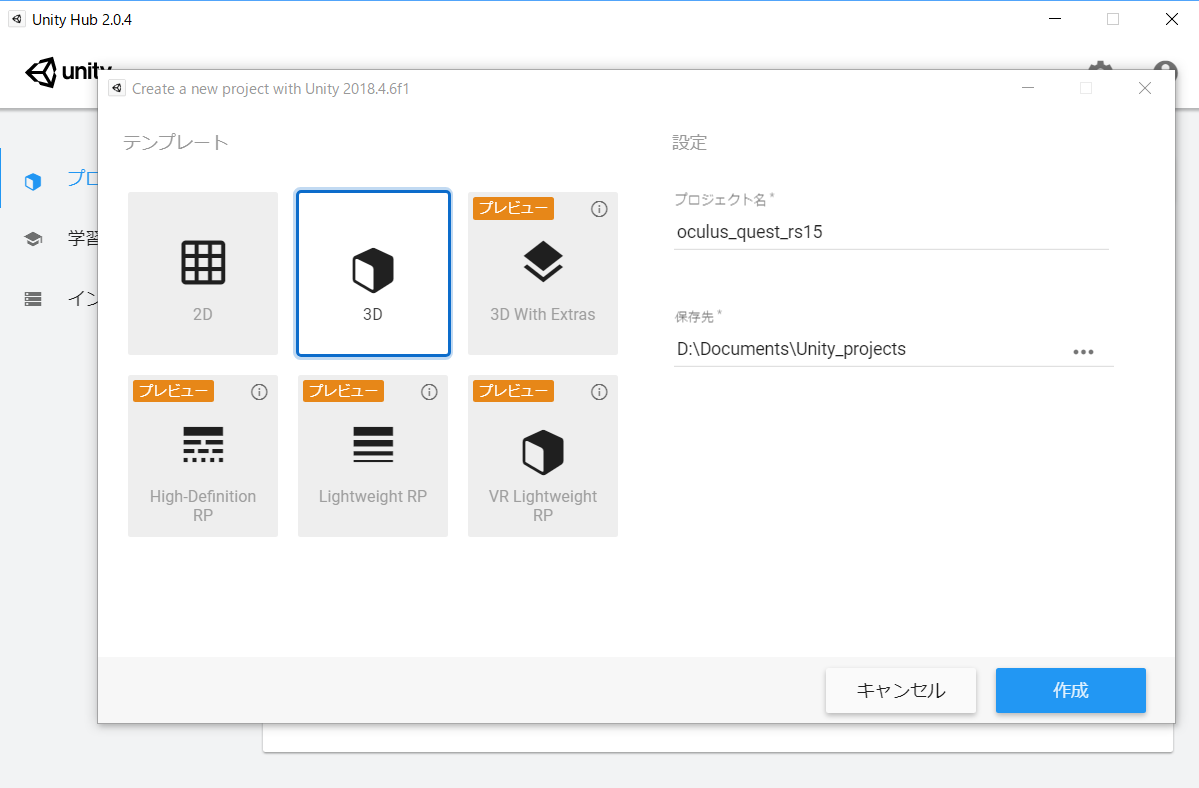Click the 3D cube icon
1199x788 pixels.
click(373, 270)
